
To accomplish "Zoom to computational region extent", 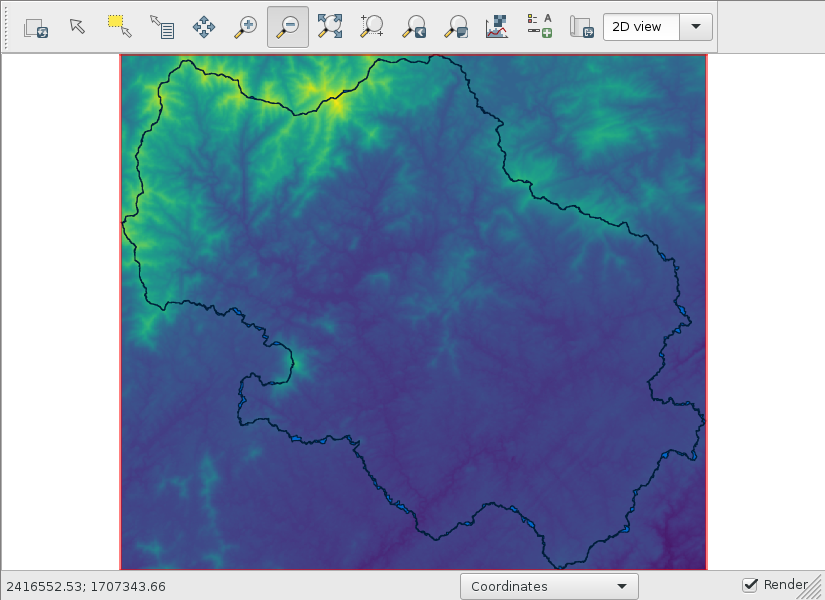I will [x=372, y=27].
